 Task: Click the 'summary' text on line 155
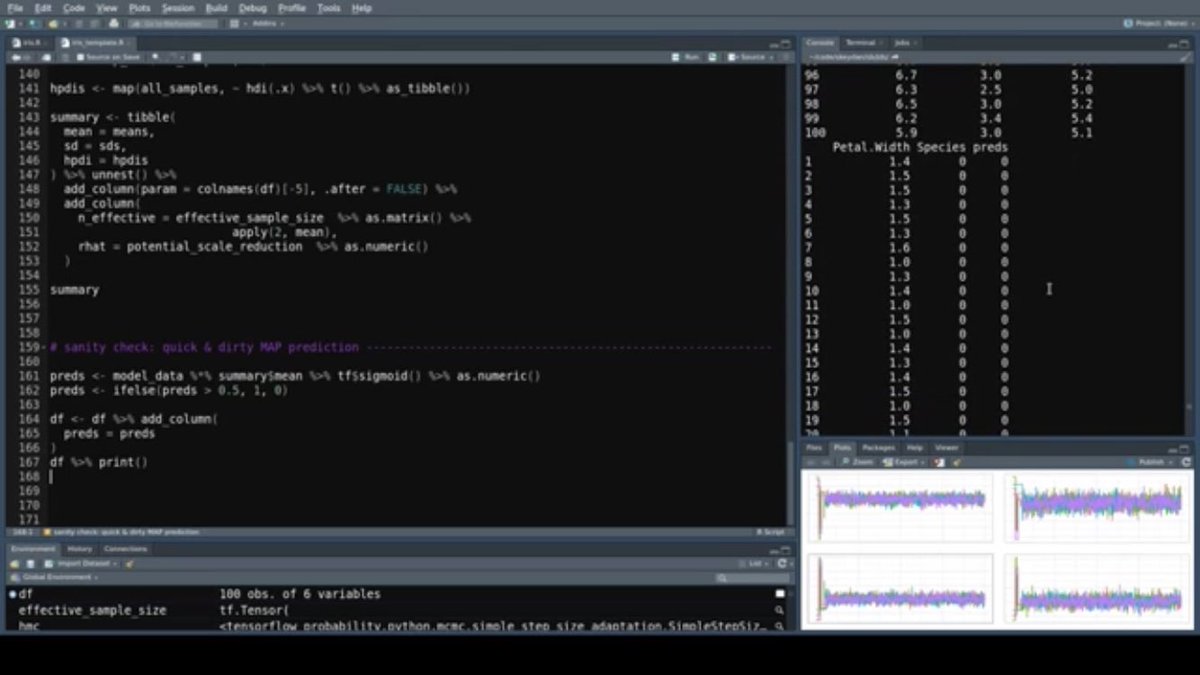pos(74,290)
